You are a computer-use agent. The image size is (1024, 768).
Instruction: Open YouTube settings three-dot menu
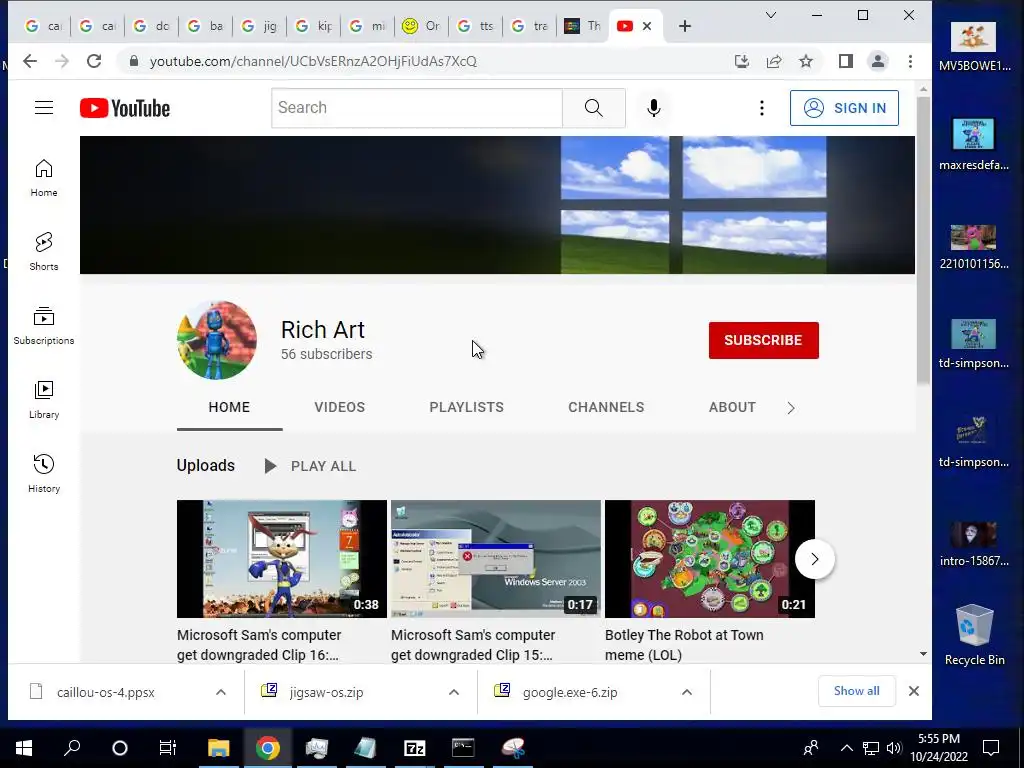coord(761,108)
